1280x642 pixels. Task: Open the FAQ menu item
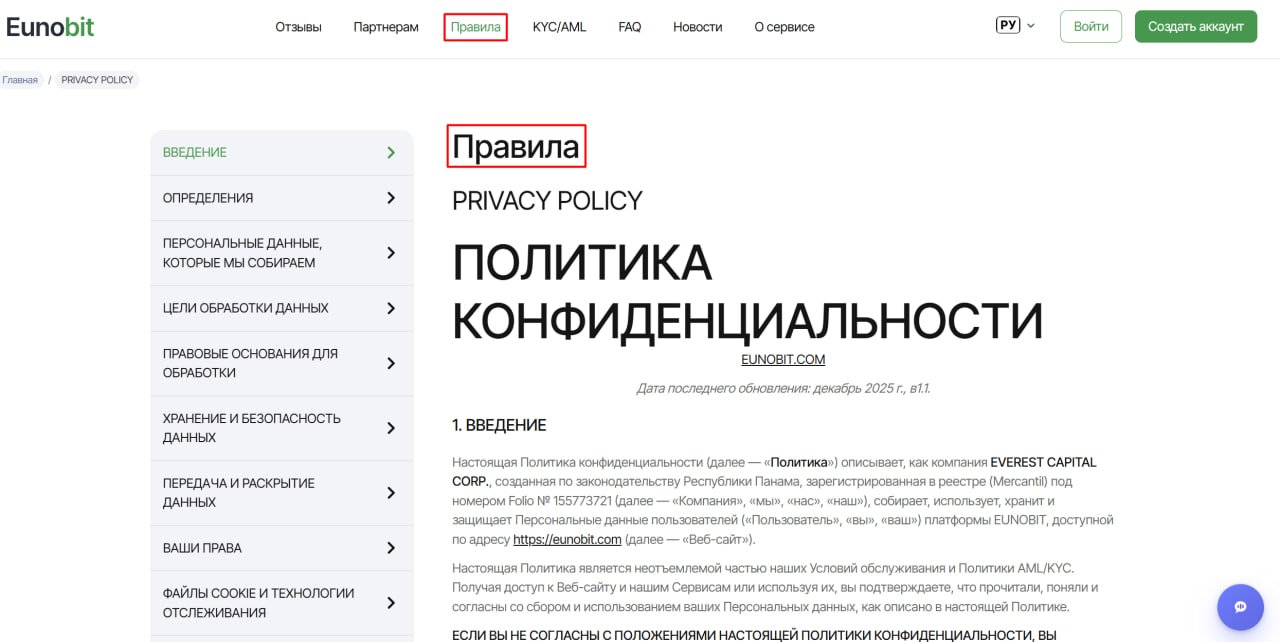pyautogui.click(x=630, y=27)
